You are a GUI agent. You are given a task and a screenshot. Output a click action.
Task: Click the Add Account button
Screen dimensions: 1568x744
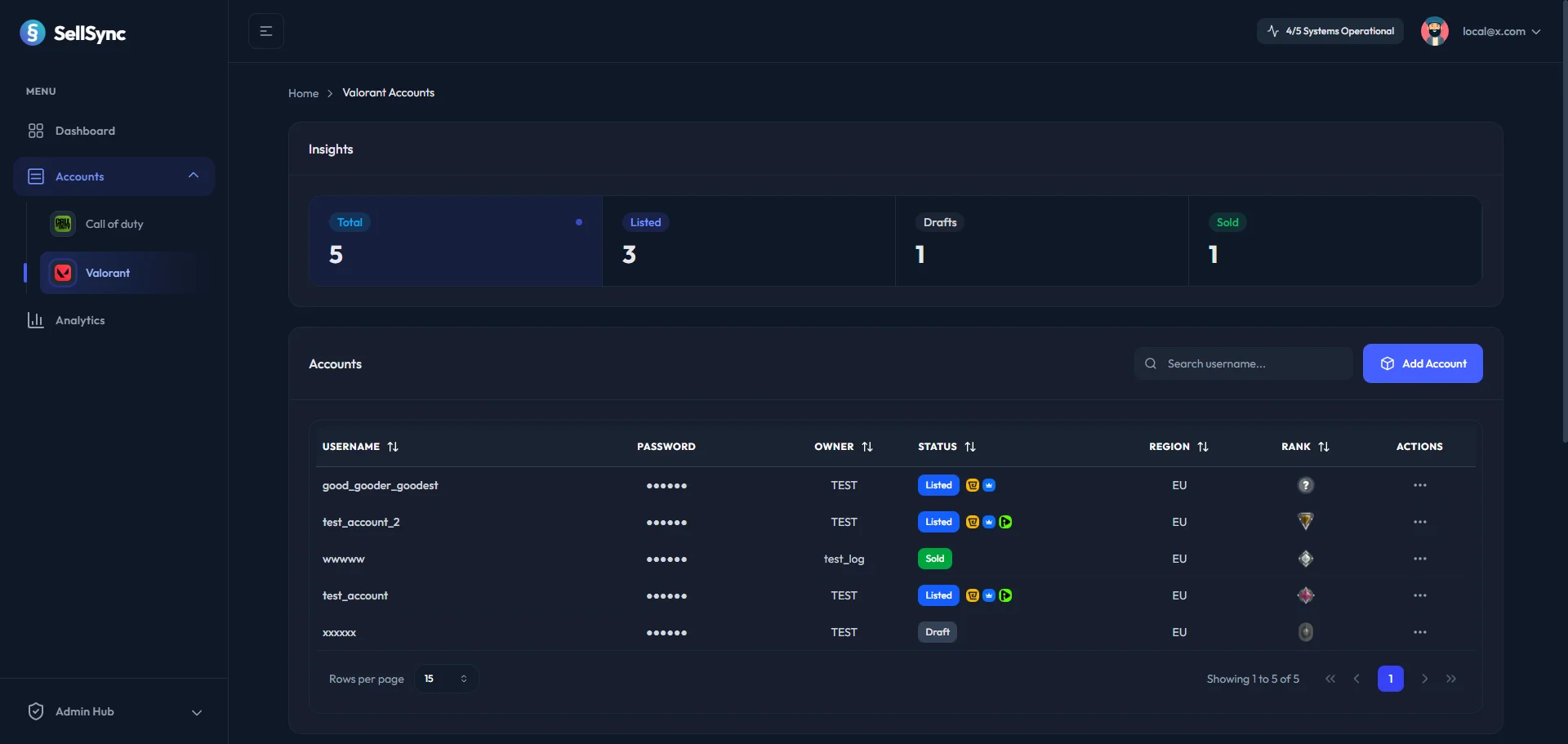tap(1423, 363)
